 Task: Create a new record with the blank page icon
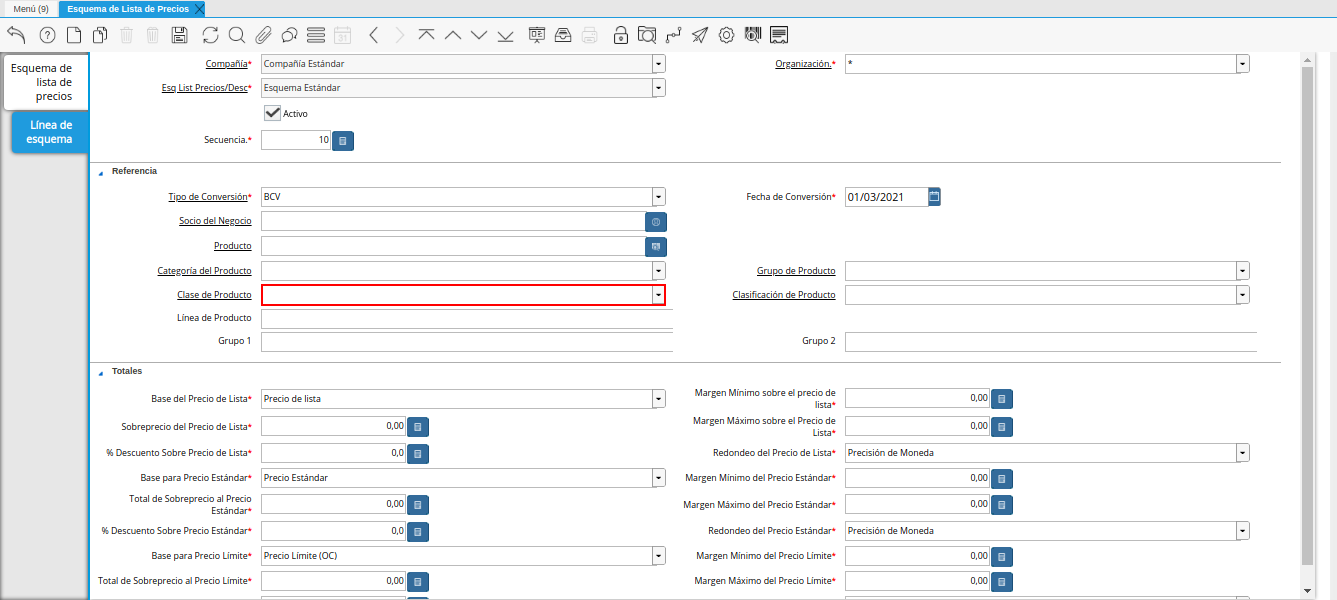coord(74,35)
